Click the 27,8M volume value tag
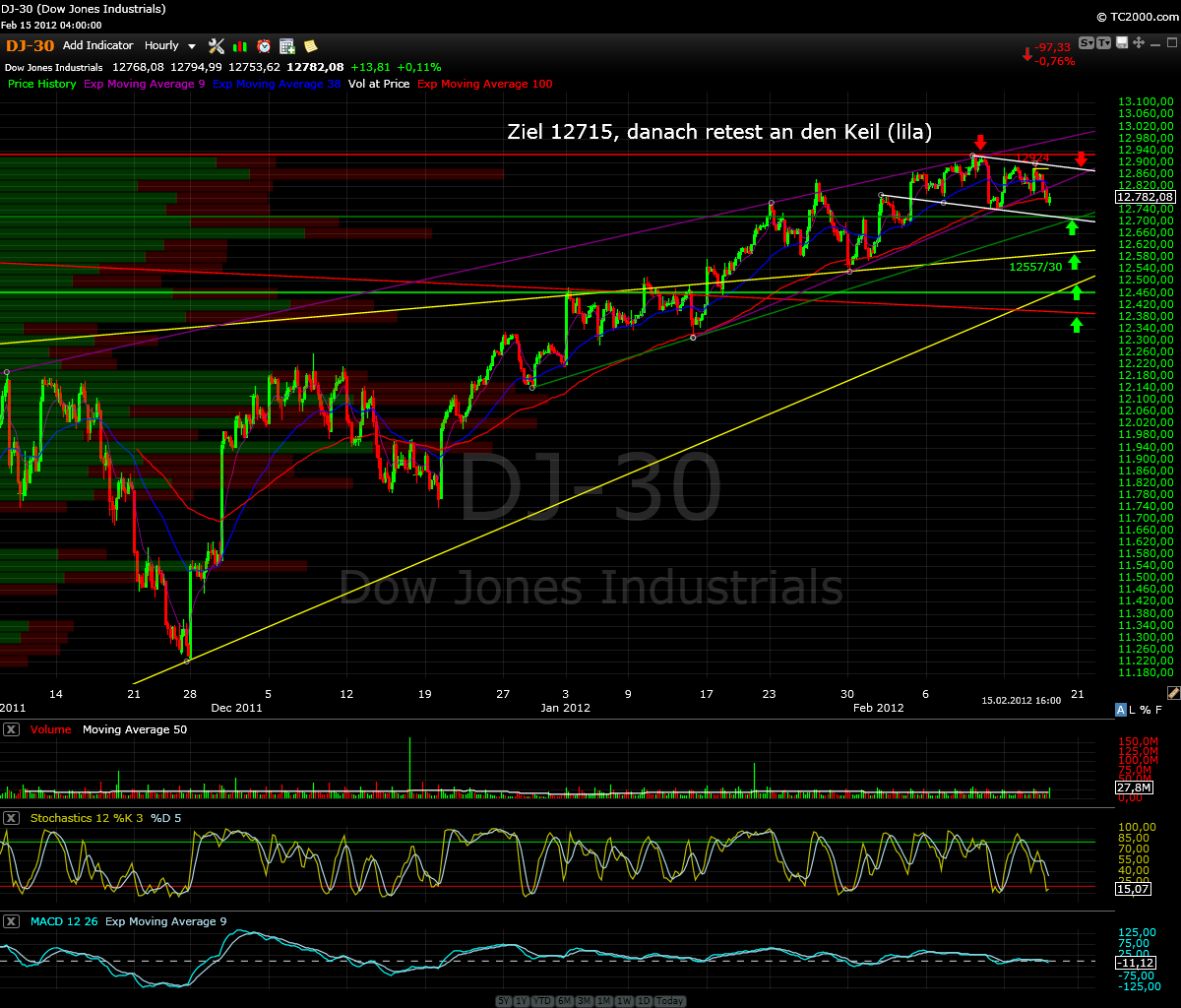 coord(1134,788)
